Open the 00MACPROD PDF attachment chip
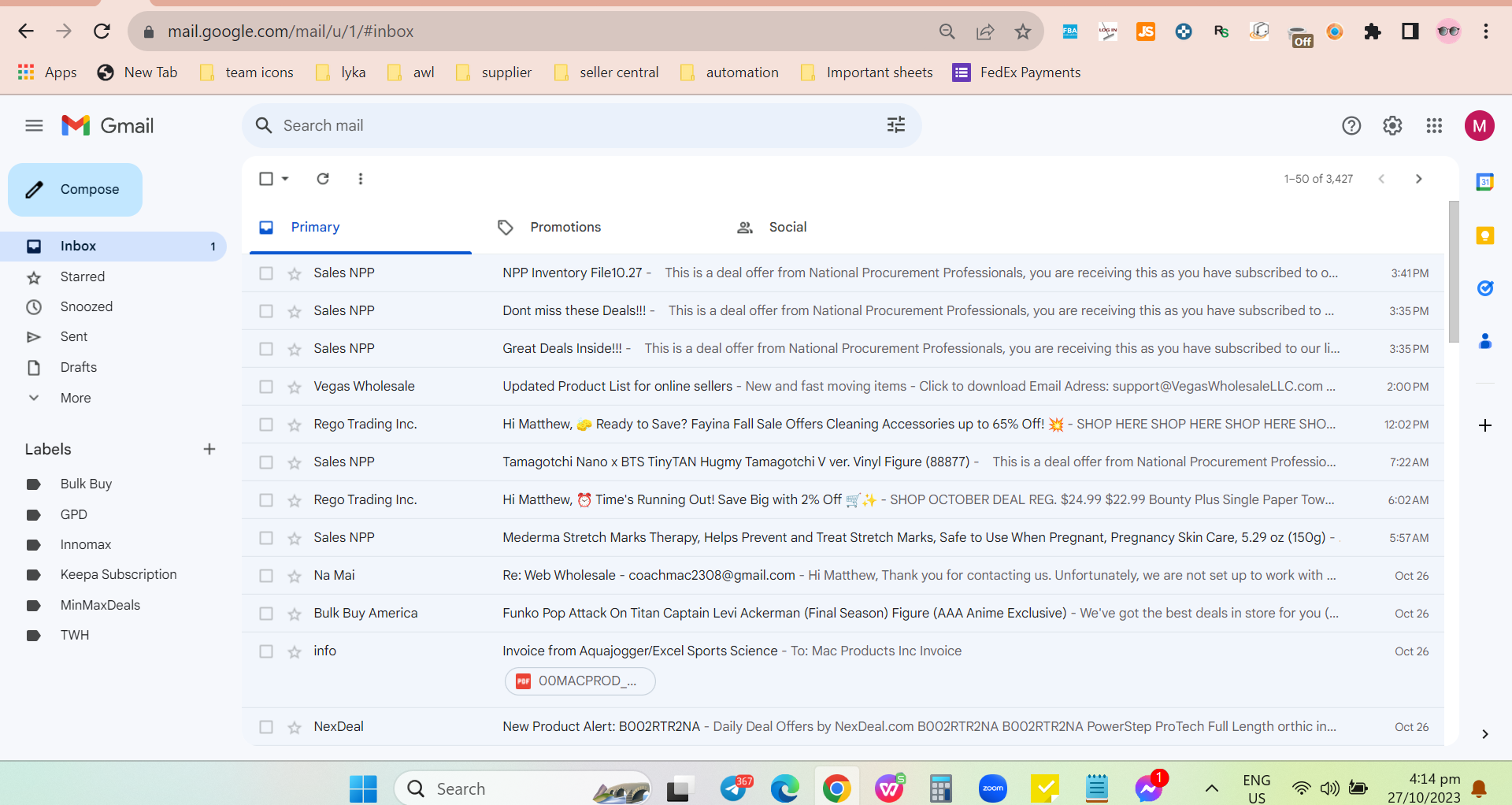This screenshot has height=805, width=1512. pos(580,681)
